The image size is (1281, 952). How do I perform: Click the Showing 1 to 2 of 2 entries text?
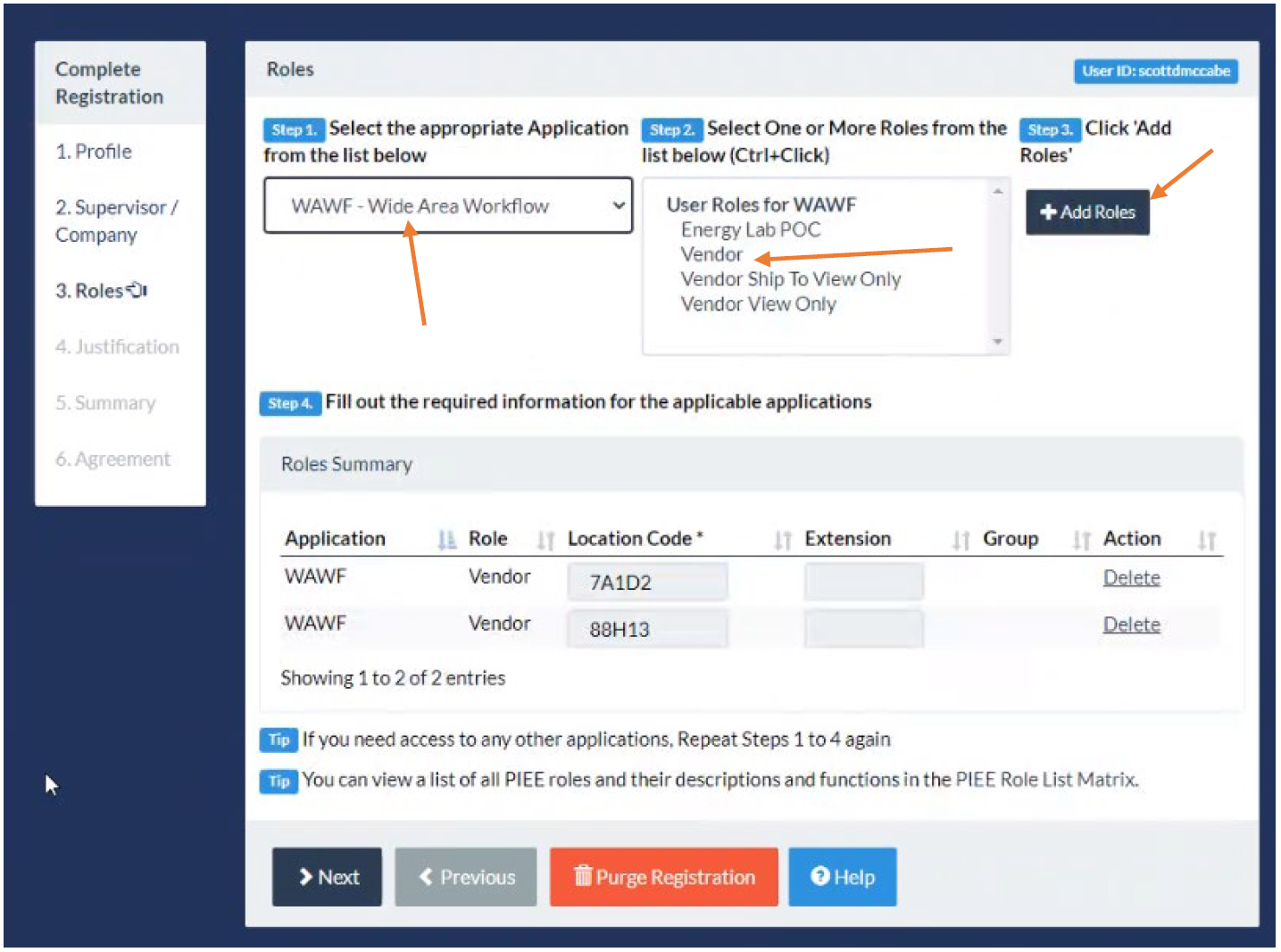(393, 678)
